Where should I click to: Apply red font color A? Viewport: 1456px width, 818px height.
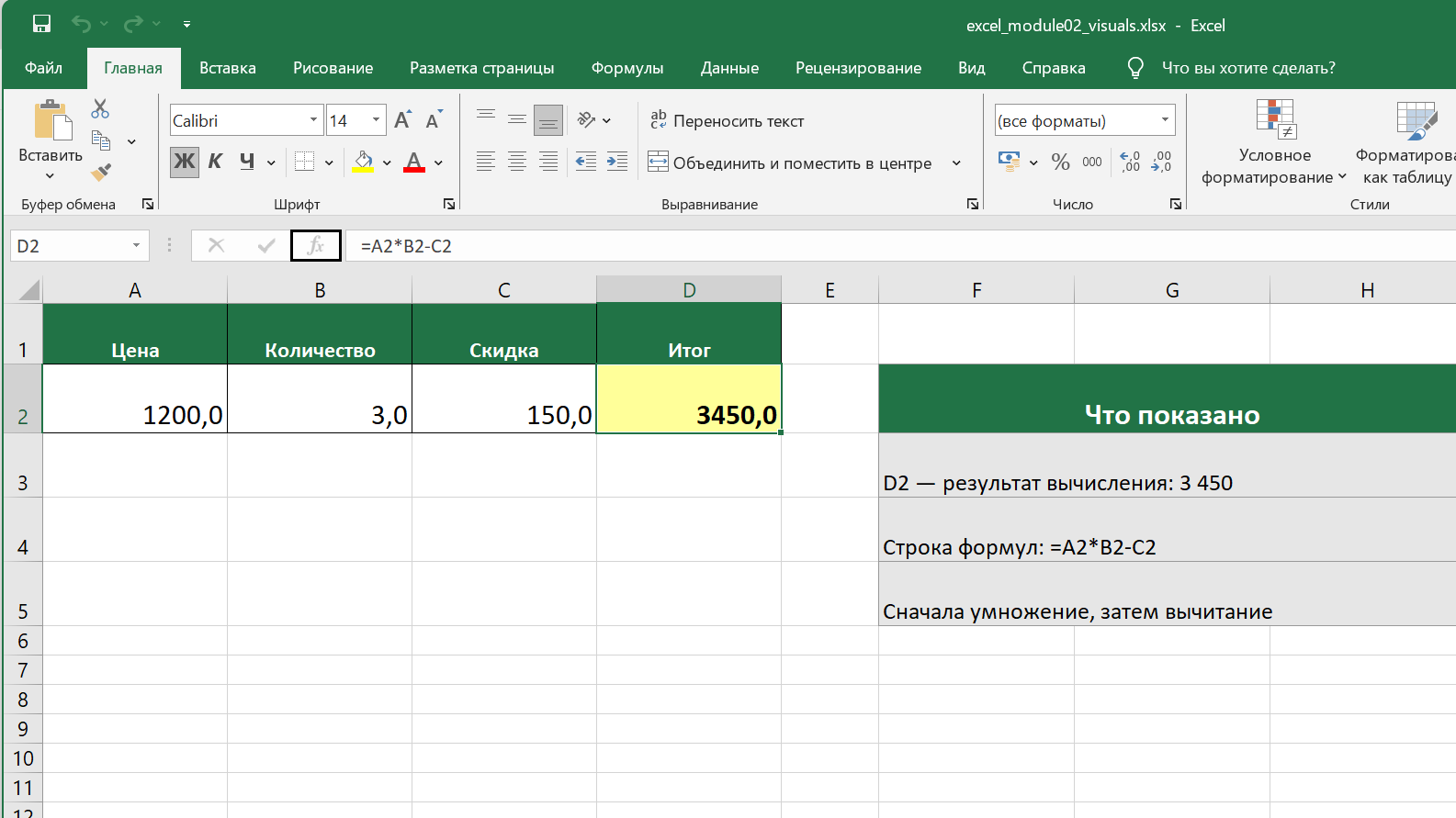pyautogui.click(x=414, y=162)
